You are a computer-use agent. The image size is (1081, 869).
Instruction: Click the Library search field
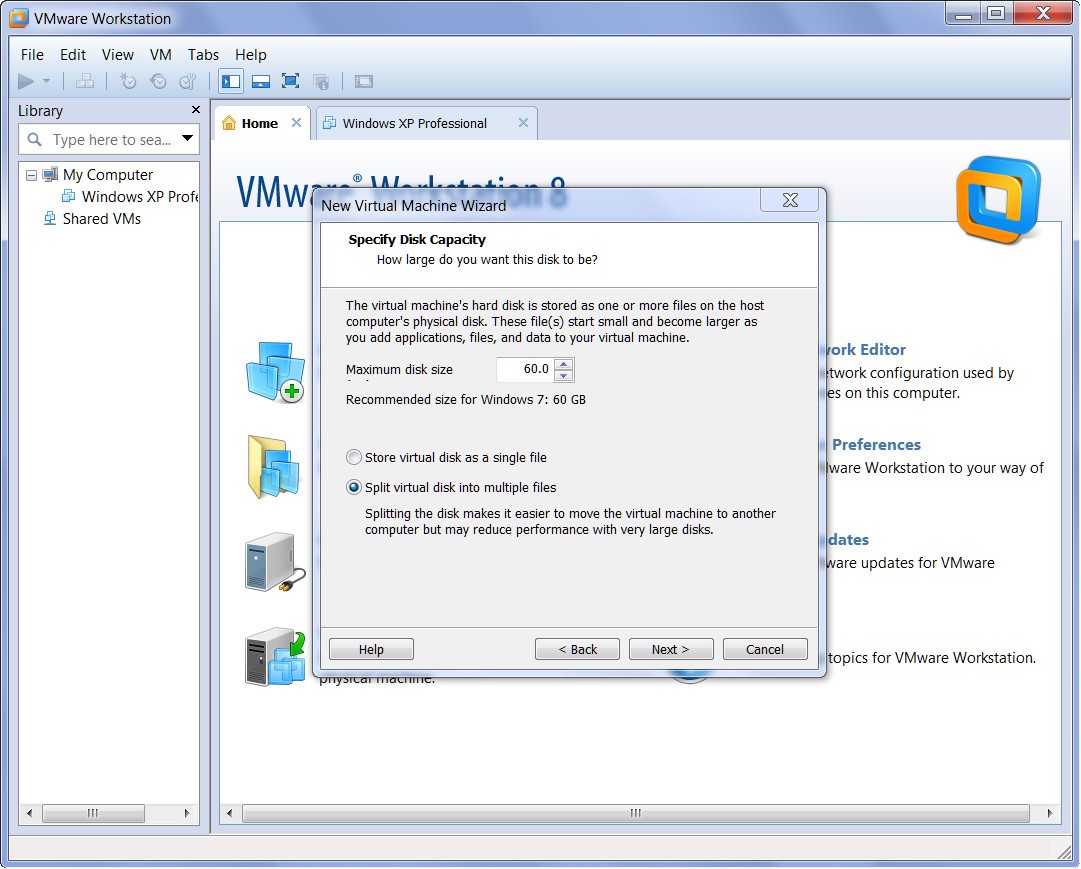pyautogui.click(x=108, y=139)
